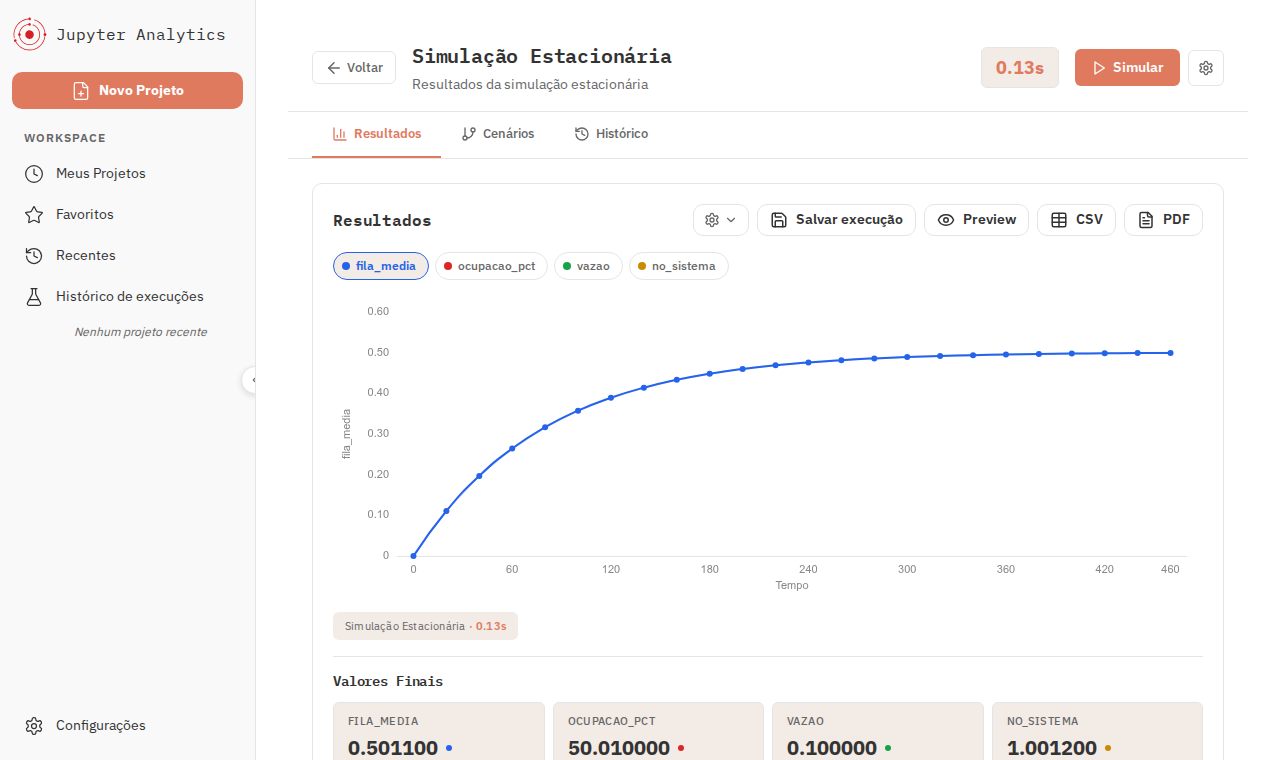Click the Valores Finais heading
Viewport: 1280px width, 760px height.
pos(388,681)
